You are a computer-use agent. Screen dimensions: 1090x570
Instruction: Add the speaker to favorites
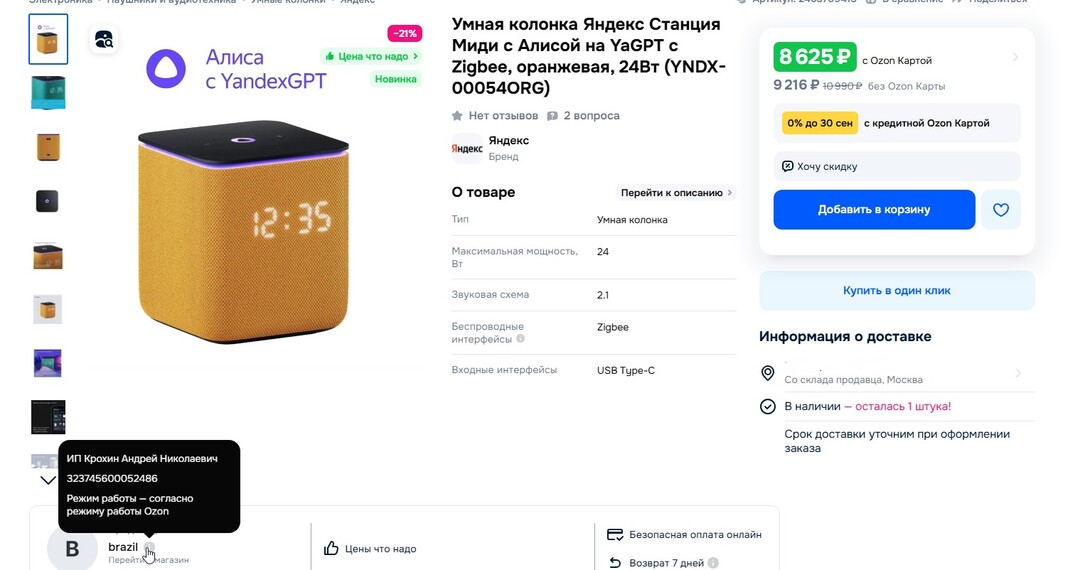1000,210
